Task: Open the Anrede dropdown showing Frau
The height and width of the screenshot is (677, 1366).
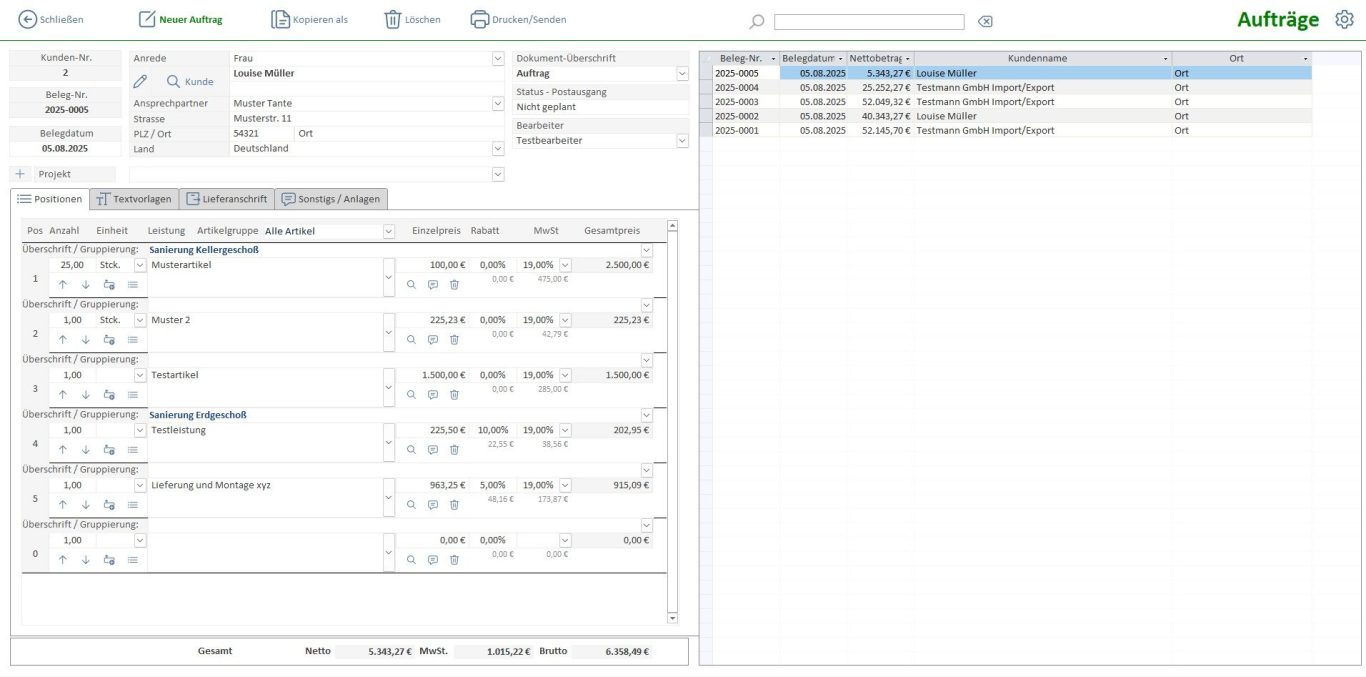Action: pyautogui.click(x=498, y=58)
